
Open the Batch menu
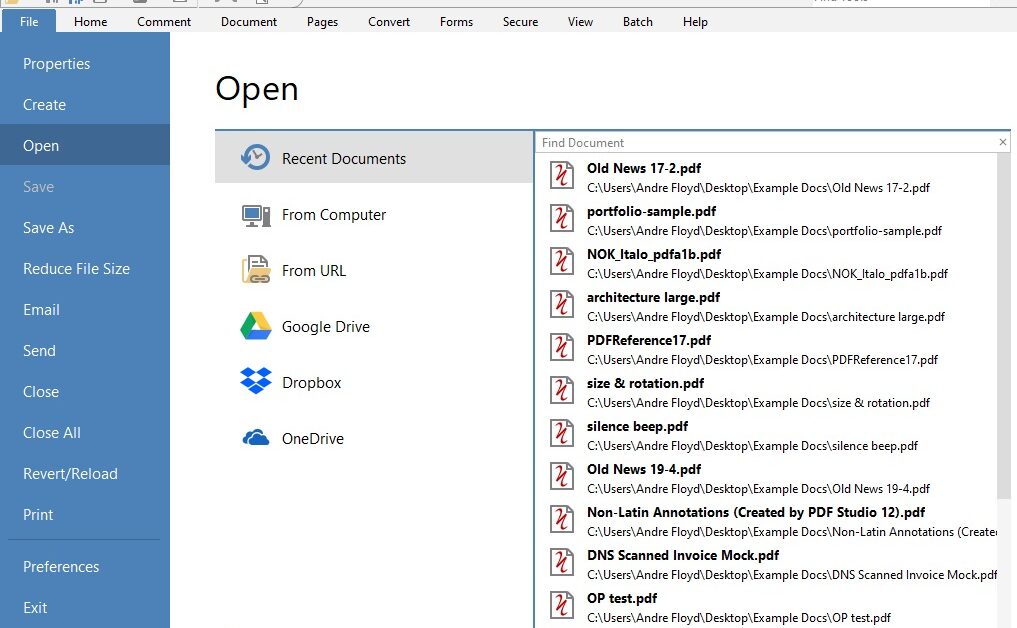[x=637, y=21]
